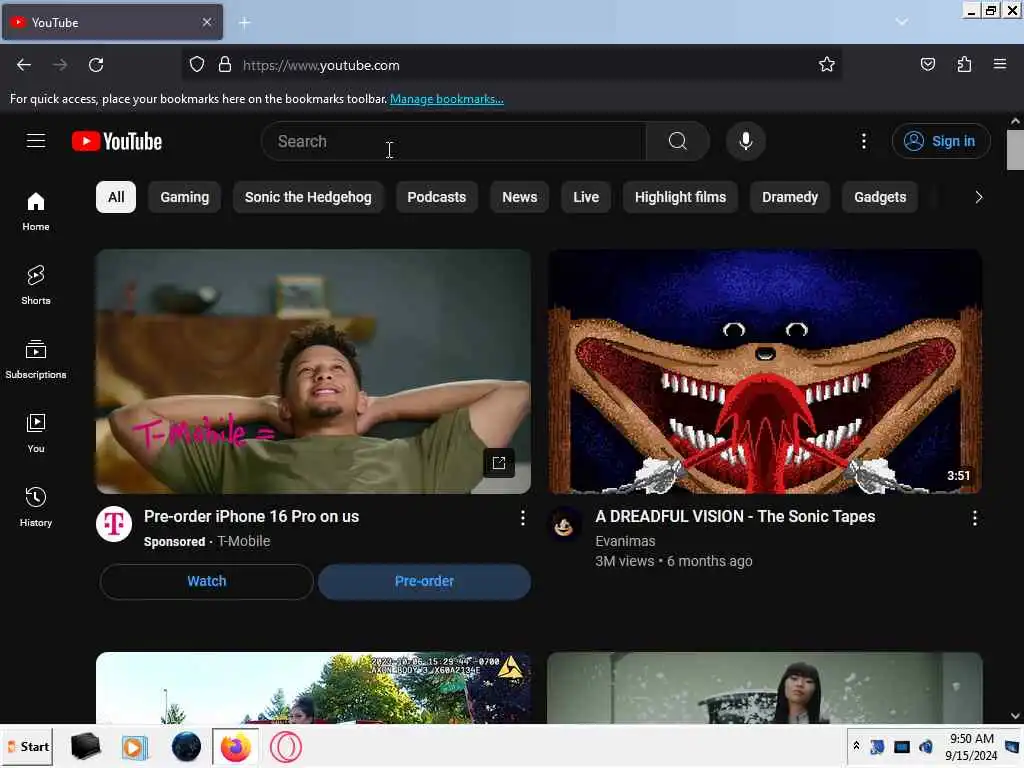This screenshot has height=768, width=1024.
Task: Open the T-Mobile ad thumbnail
Action: coord(313,372)
